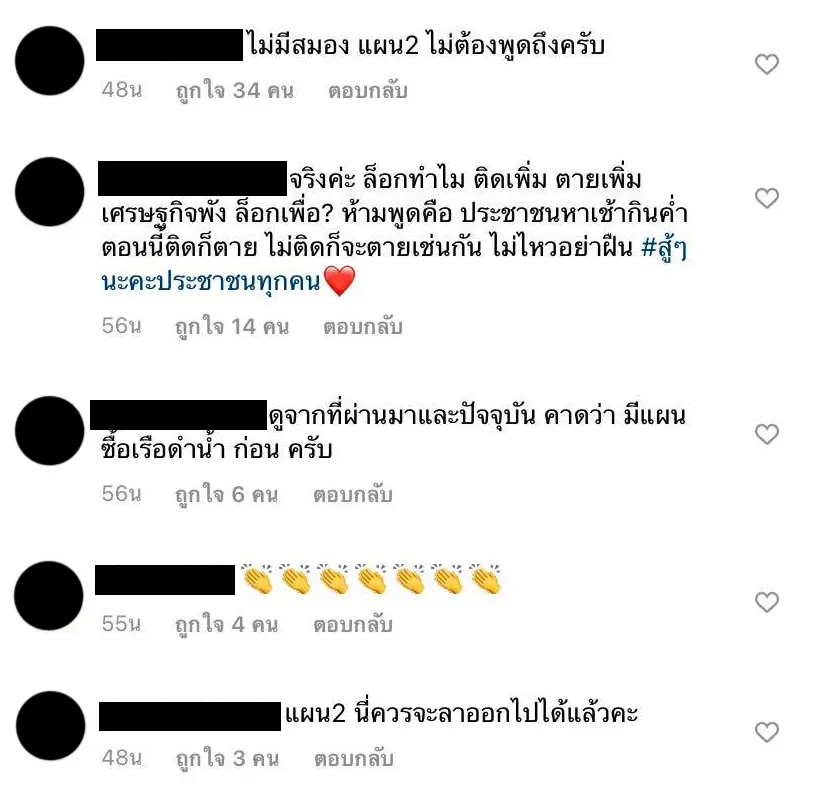Viewport: 823px width, 810px height.
Task: Open avatar of the submarine comment author
Action: click(x=50, y=430)
